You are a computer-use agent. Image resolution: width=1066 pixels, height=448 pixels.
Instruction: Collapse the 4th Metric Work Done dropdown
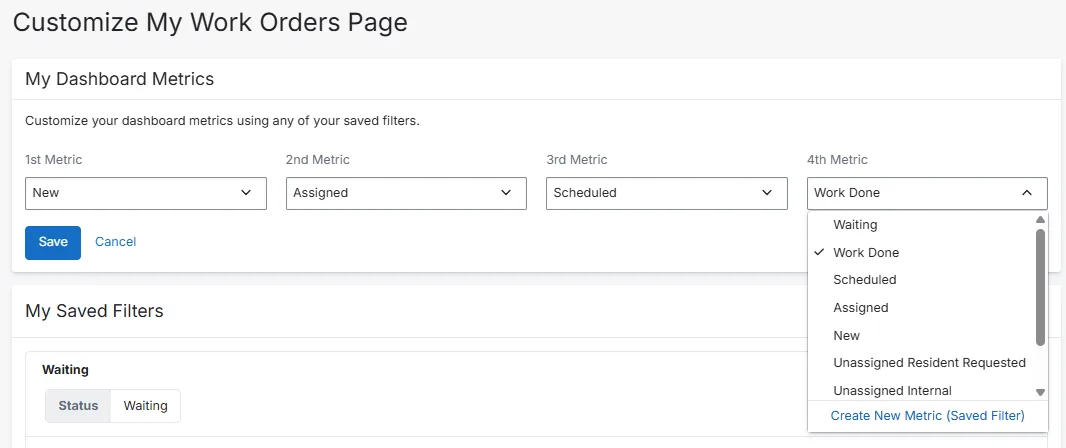tap(927, 193)
